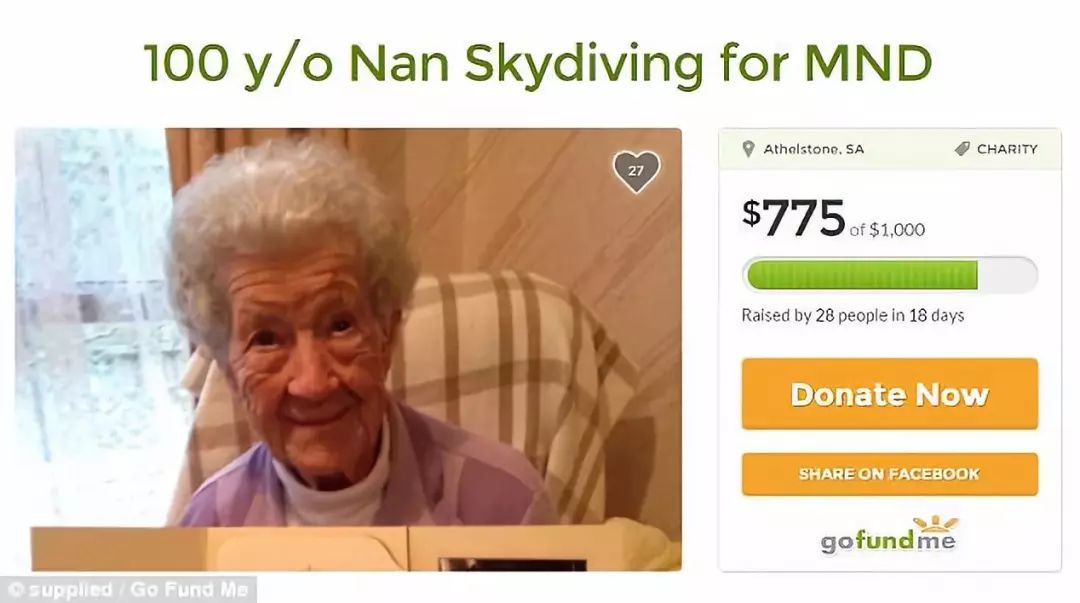Click the word 'MND' in the heading
The width and height of the screenshot is (1080, 603).
tap(868, 62)
